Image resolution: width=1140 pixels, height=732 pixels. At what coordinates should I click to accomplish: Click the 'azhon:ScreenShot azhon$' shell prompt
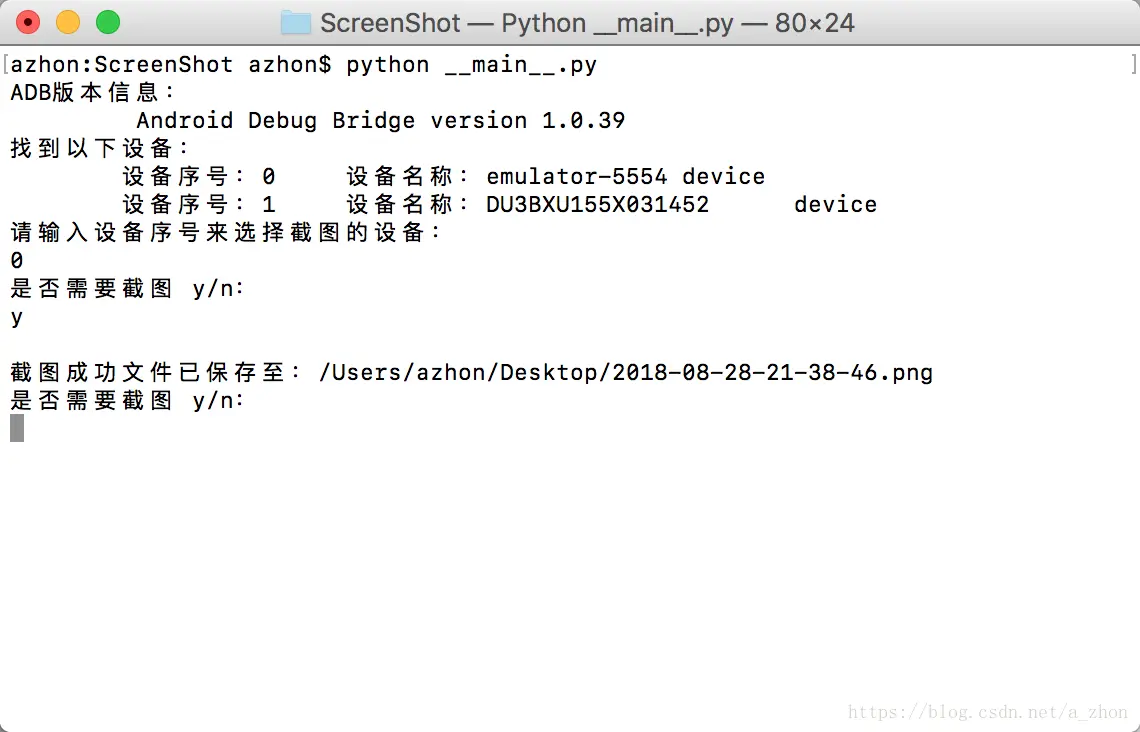pos(170,65)
